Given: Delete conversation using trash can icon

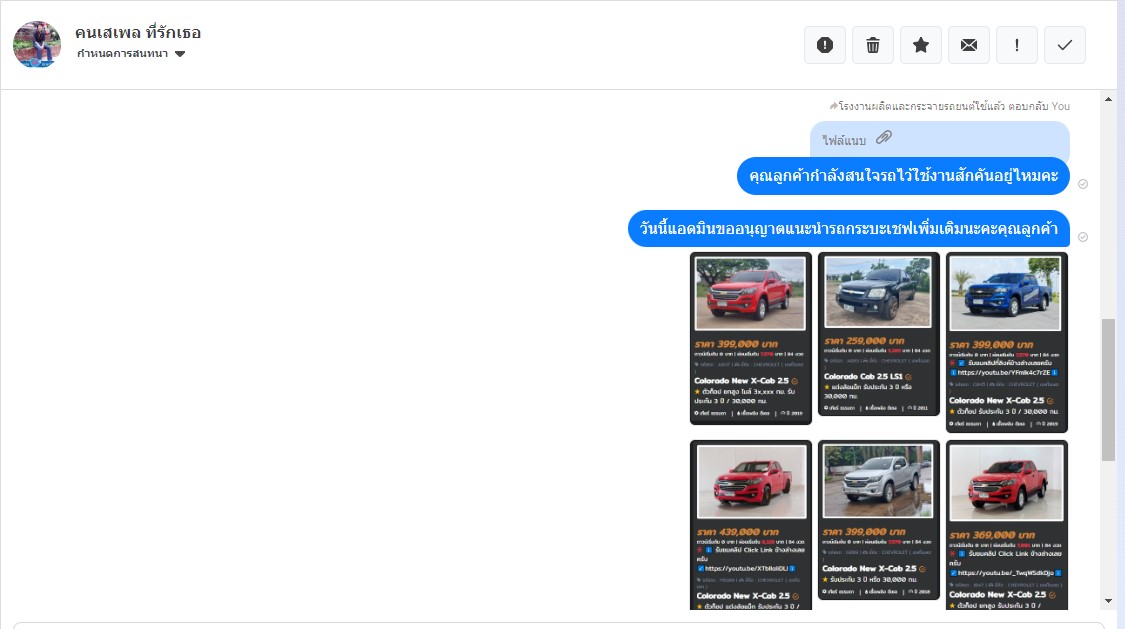Looking at the screenshot, I should [x=872, y=45].
